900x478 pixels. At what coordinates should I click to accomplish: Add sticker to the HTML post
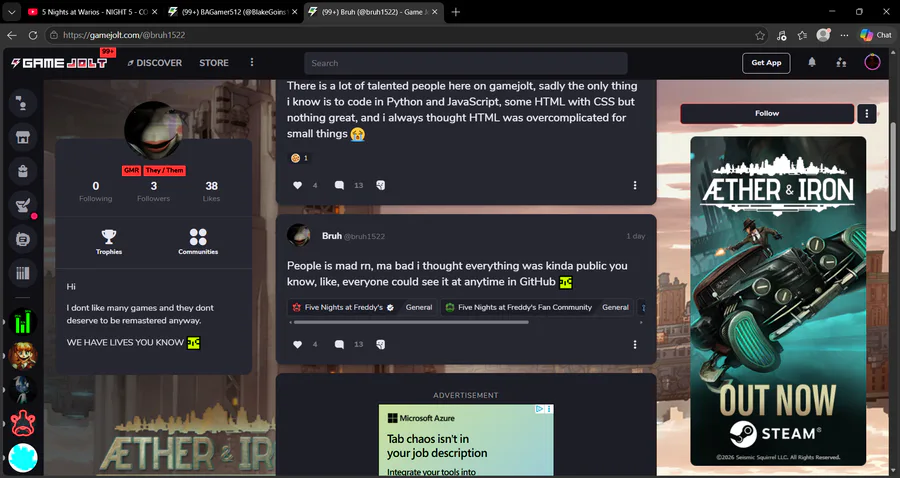point(380,185)
